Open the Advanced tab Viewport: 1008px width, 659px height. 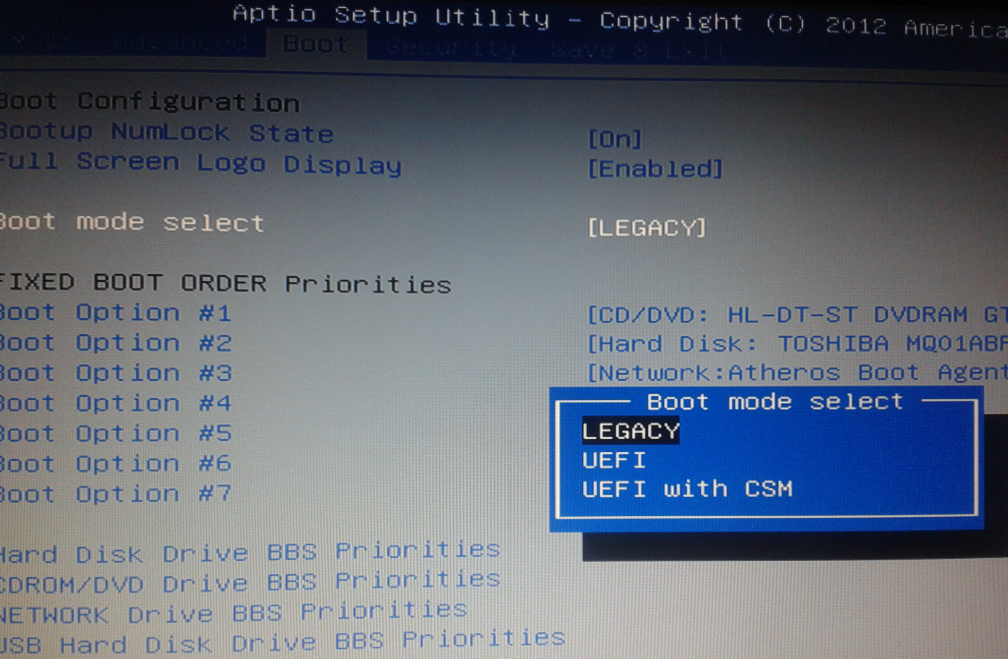tap(180, 44)
